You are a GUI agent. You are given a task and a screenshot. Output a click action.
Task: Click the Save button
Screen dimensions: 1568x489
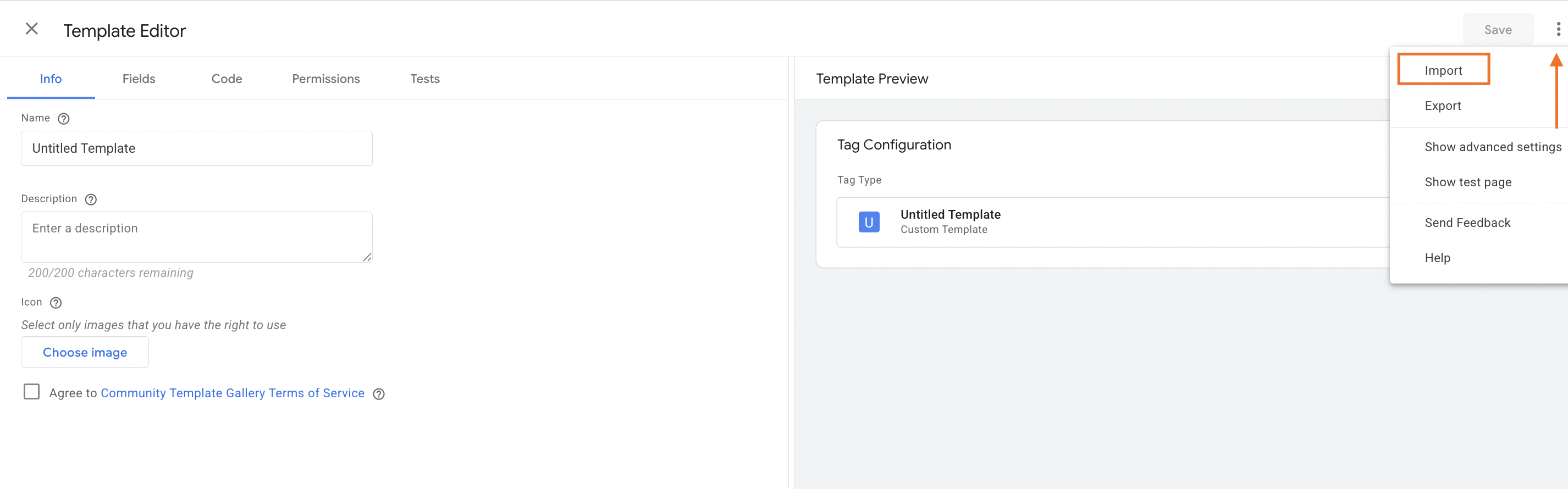(x=1498, y=30)
